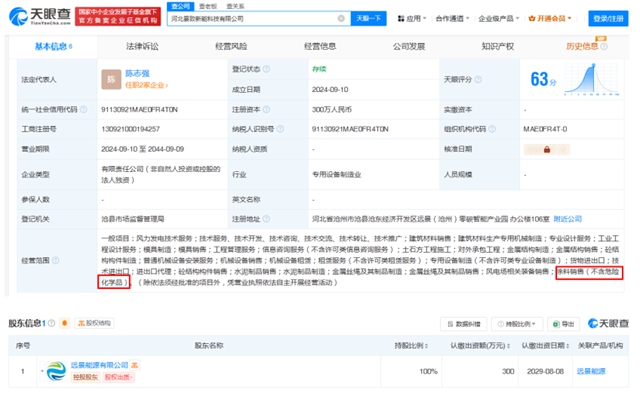Switch to the 经营风险 tab
Viewport: 640px width, 393px height.
pos(231,47)
